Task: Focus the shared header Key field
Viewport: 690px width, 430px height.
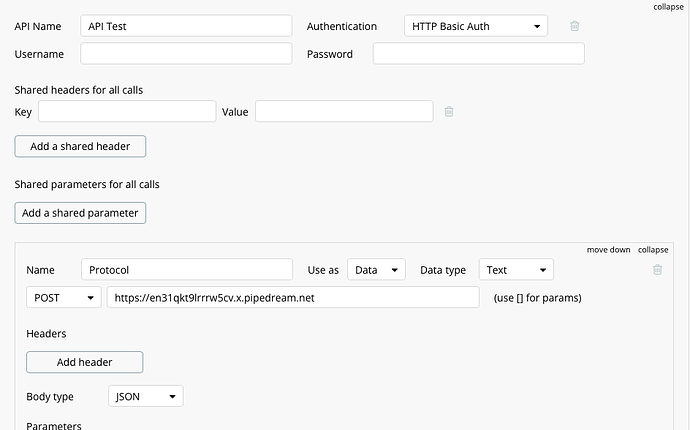Action: pos(127,112)
